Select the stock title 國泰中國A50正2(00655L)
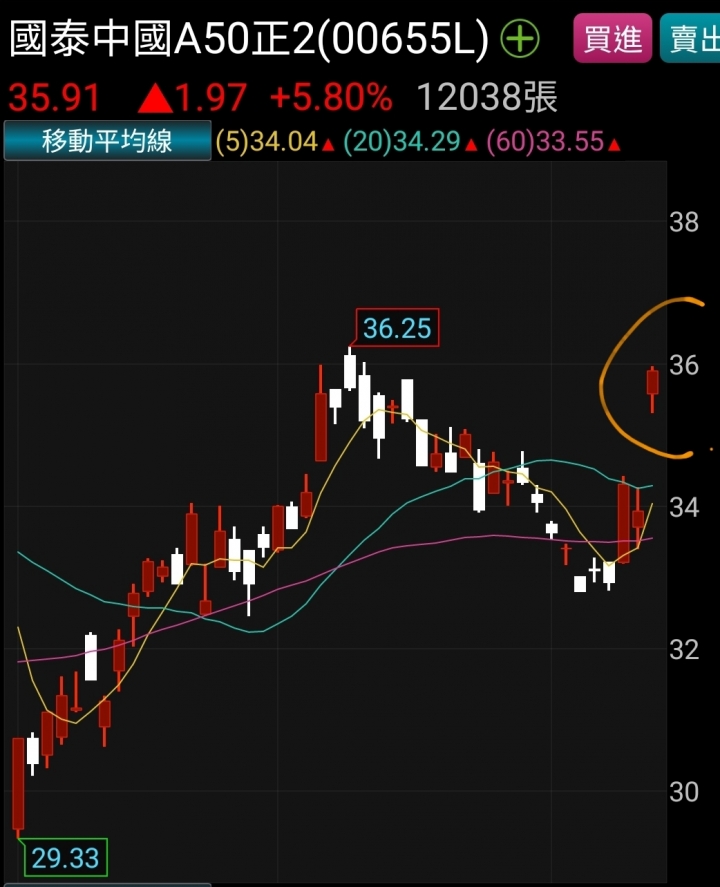This screenshot has height=887, width=720. 249,38
